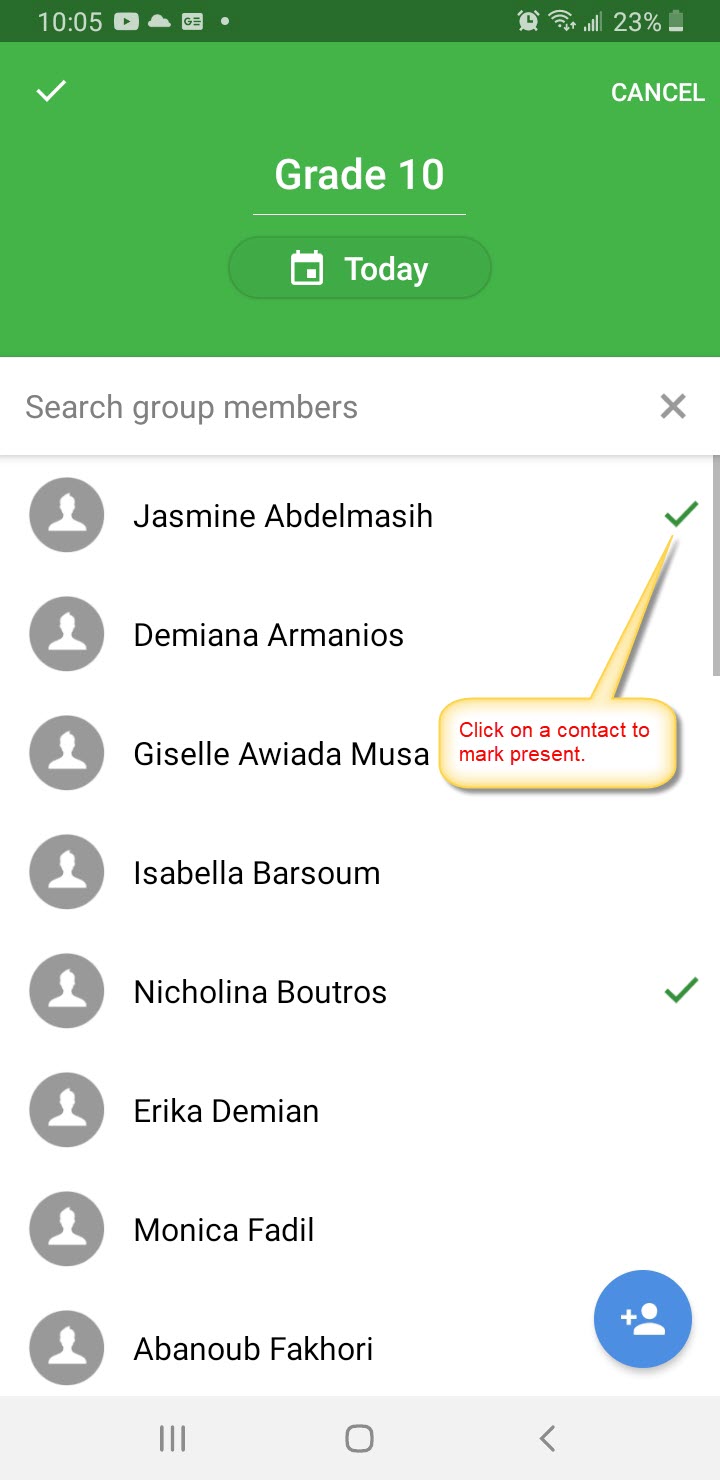720x1480 pixels.
Task: Tap the Android home button
Action: coord(359,1438)
